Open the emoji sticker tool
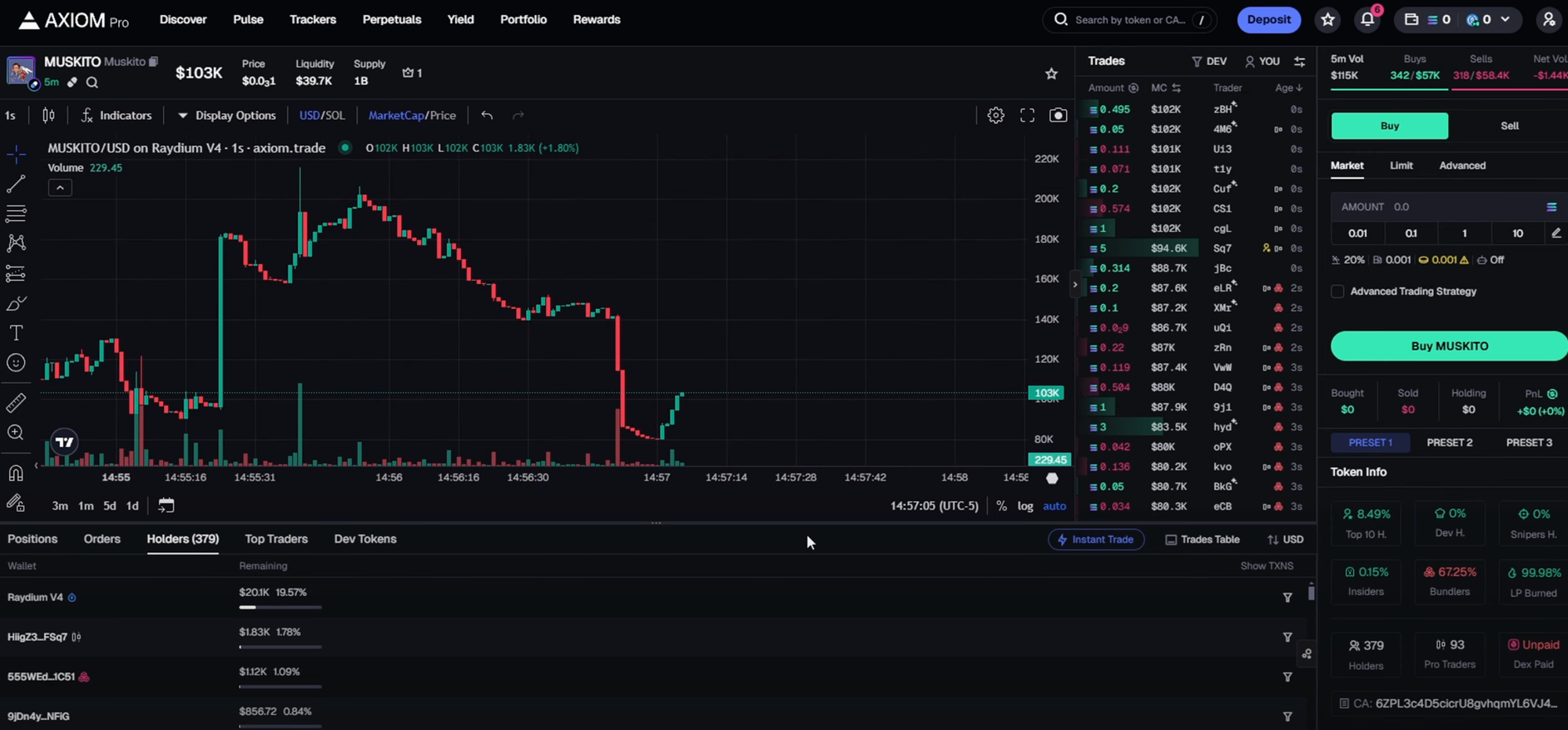Screen dimensions: 1568x730 (x=16, y=362)
